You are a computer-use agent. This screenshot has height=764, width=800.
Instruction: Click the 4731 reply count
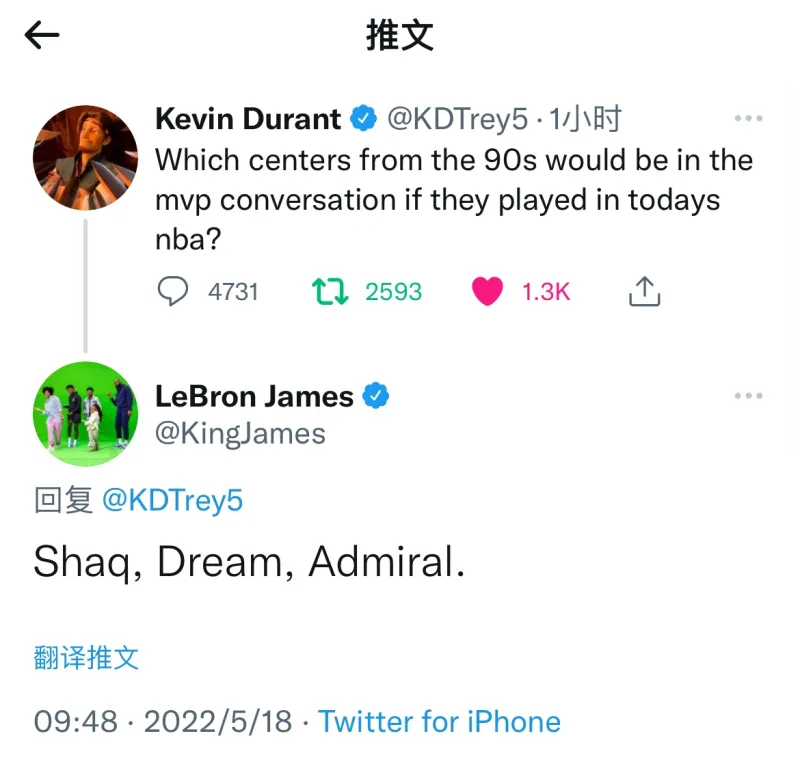[233, 292]
